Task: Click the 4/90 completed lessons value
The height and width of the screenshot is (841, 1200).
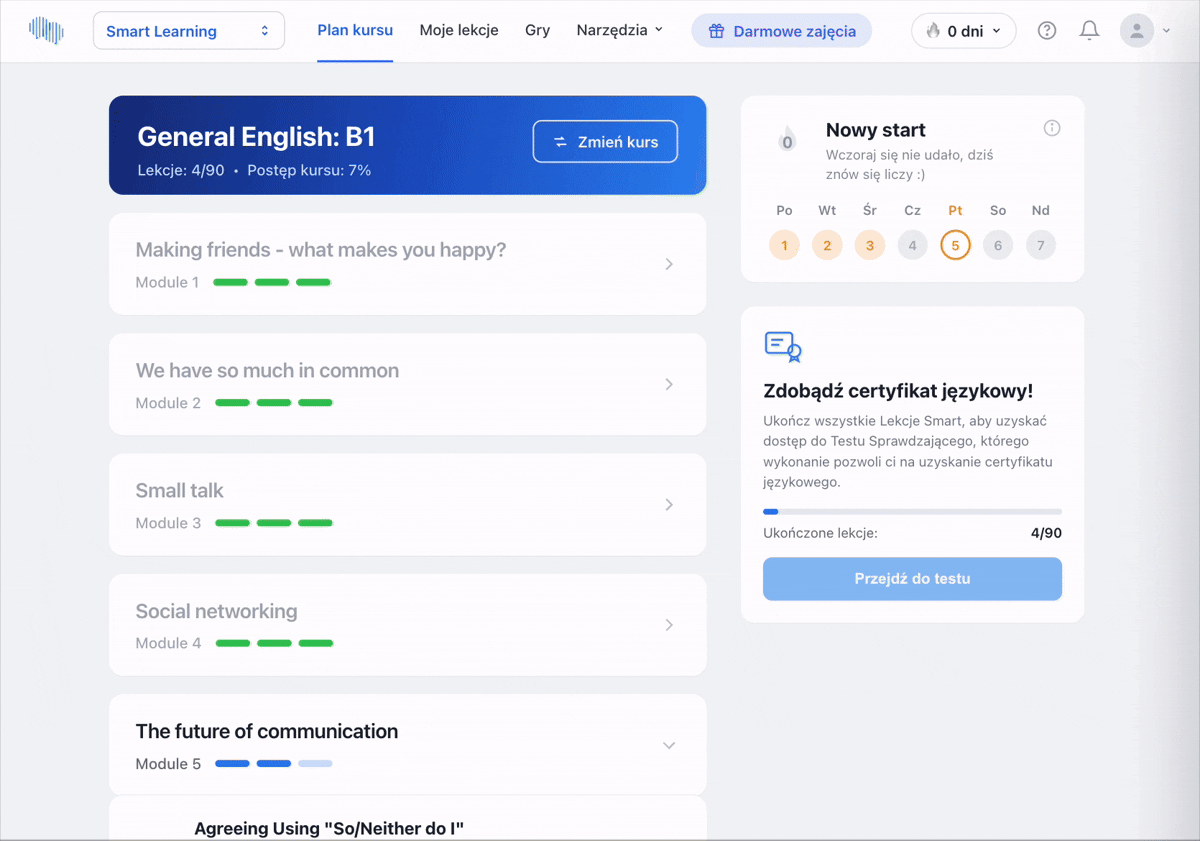Action: (x=1046, y=533)
